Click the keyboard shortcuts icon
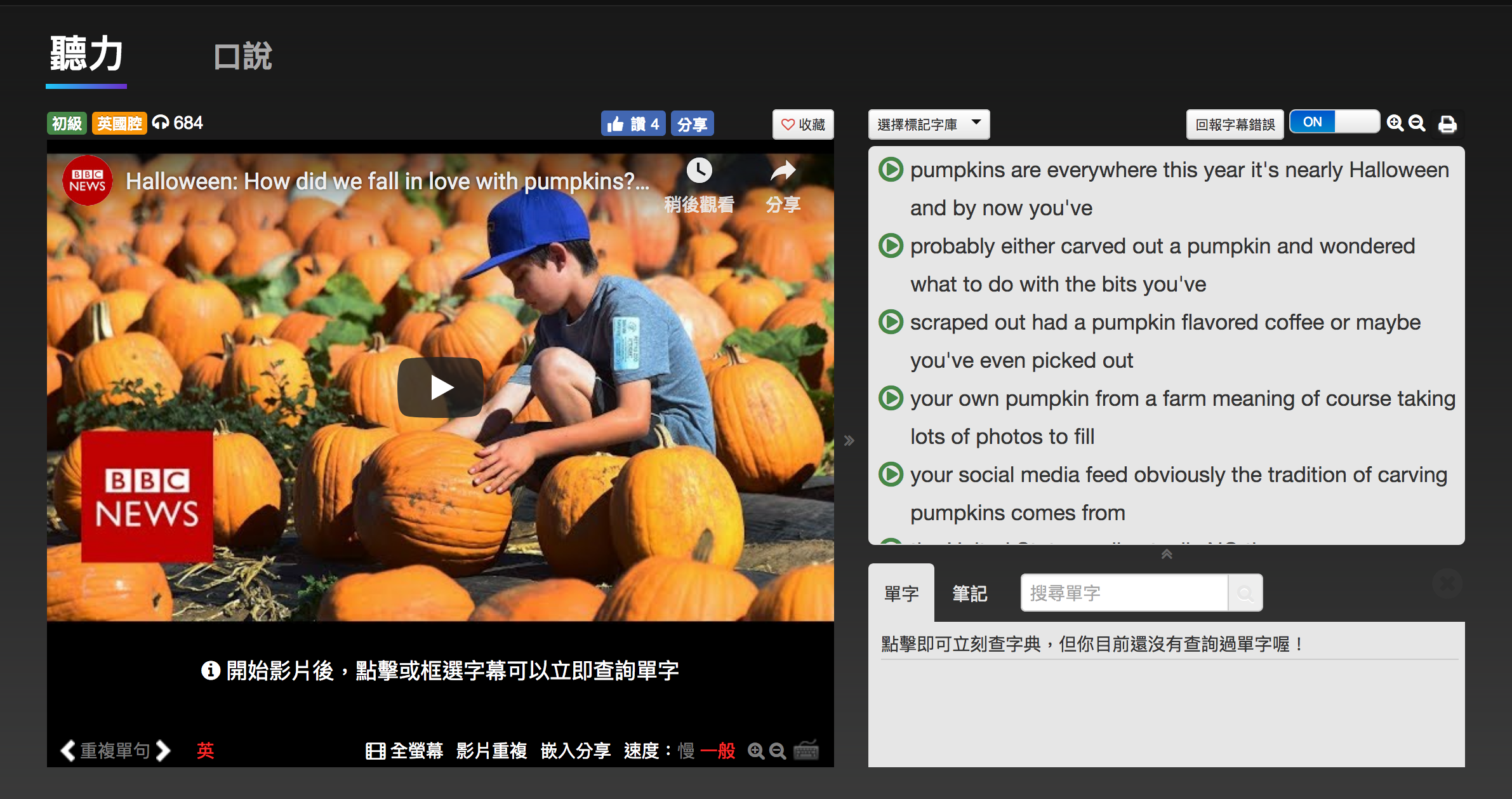The height and width of the screenshot is (799, 1512). (806, 751)
